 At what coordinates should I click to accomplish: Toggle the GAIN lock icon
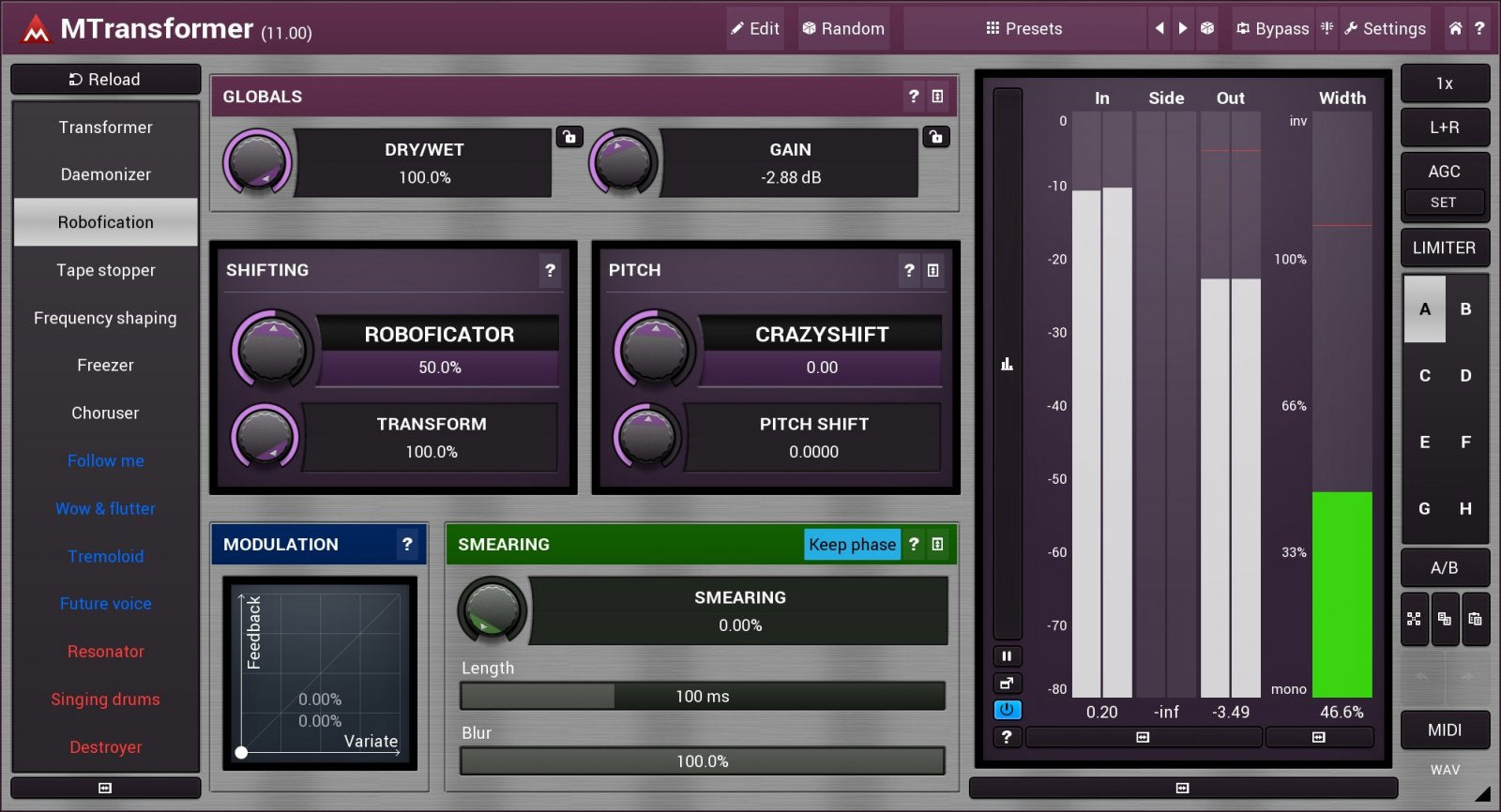click(x=936, y=137)
